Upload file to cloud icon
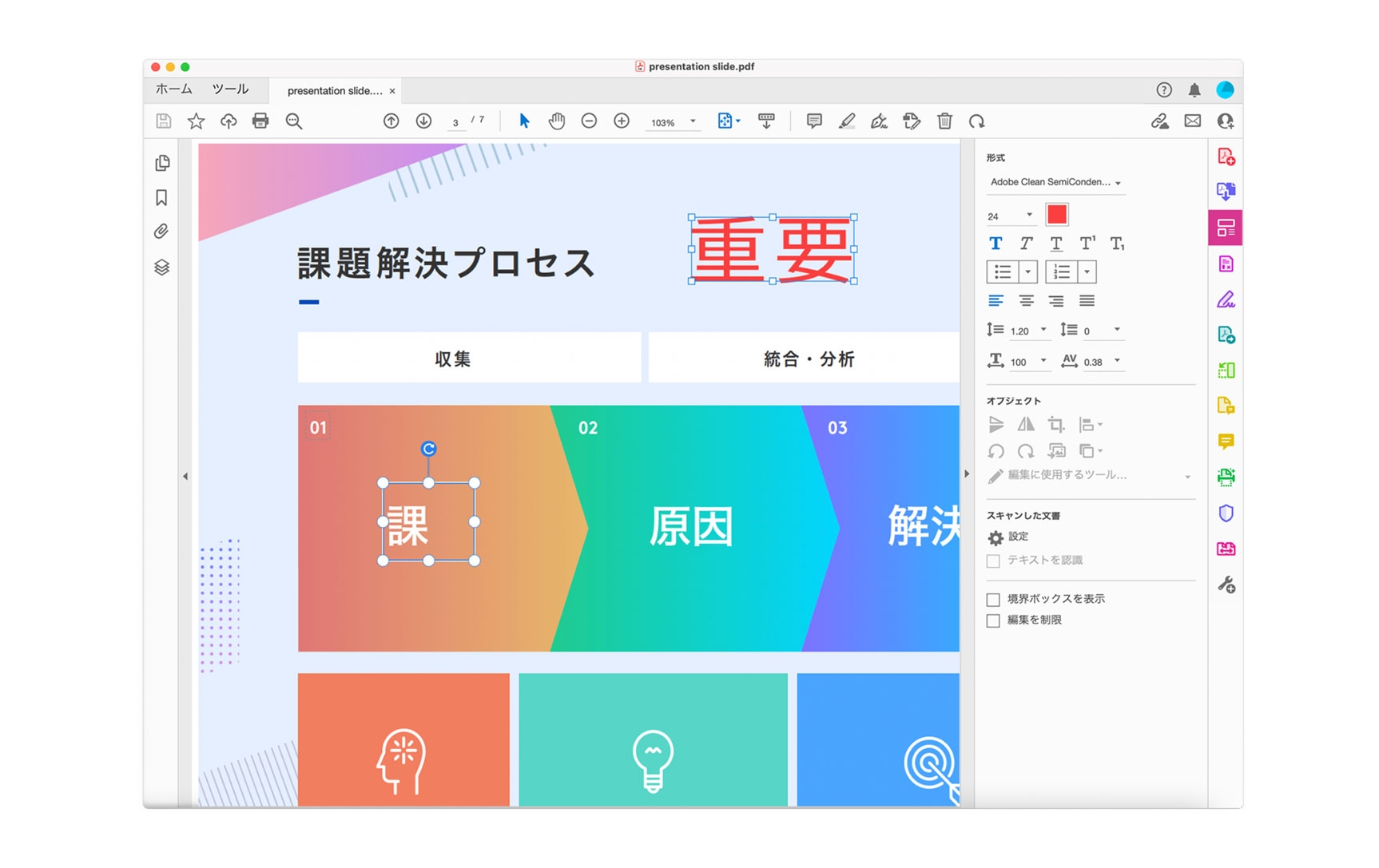 click(x=229, y=121)
